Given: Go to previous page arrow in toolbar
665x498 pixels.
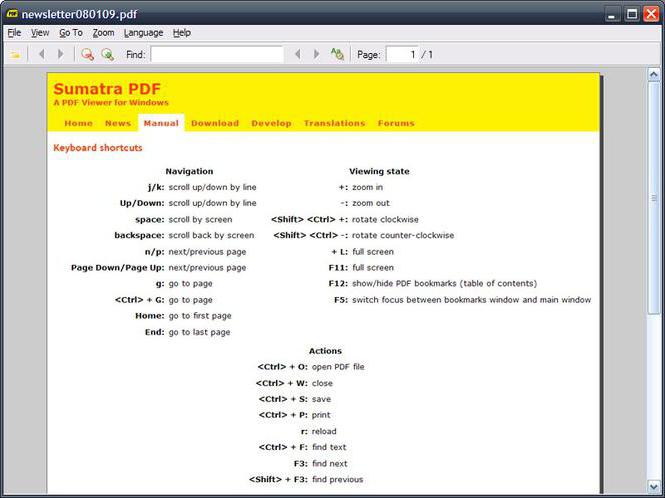Looking at the screenshot, I should tap(42, 54).
